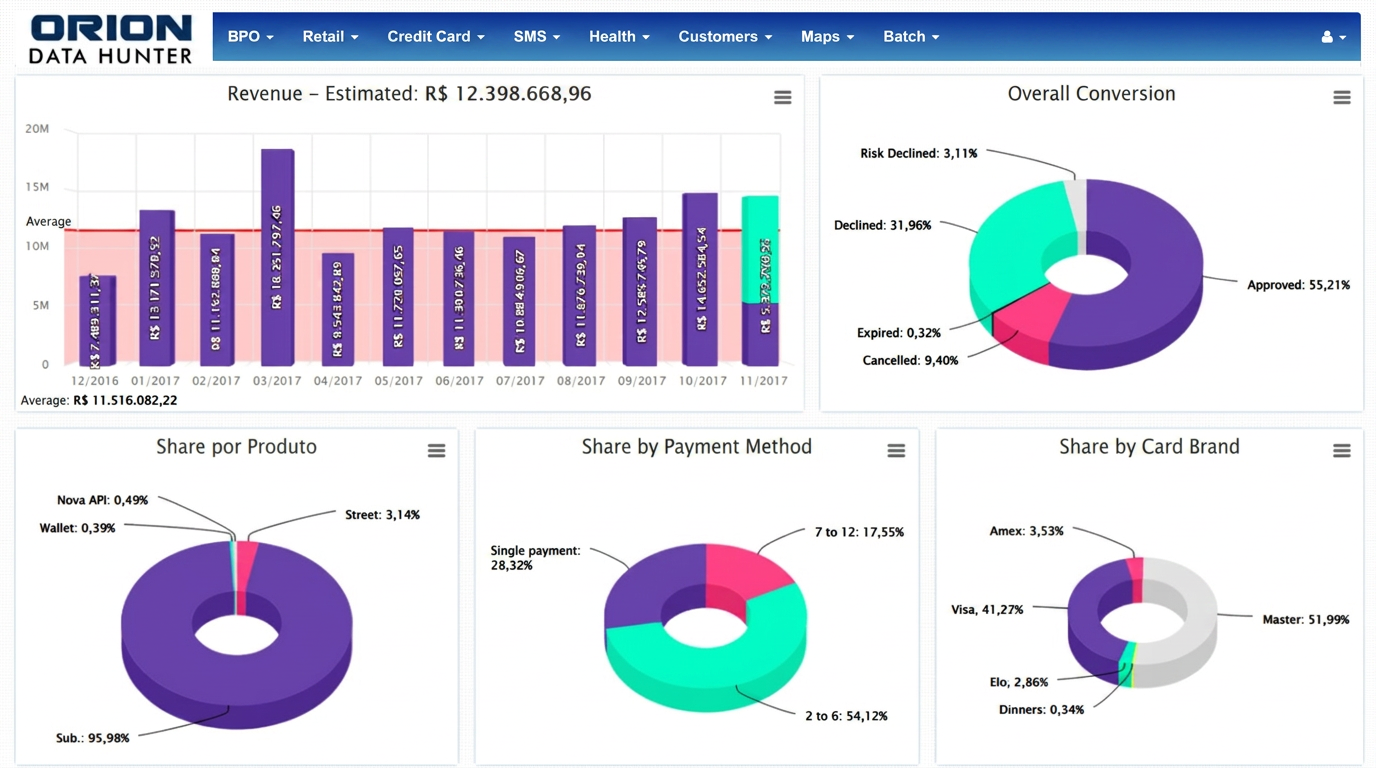This screenshot has width=1376, height=768.
Task: Click the '2 to 6: 54,12%' label
Action: point(846,716)
